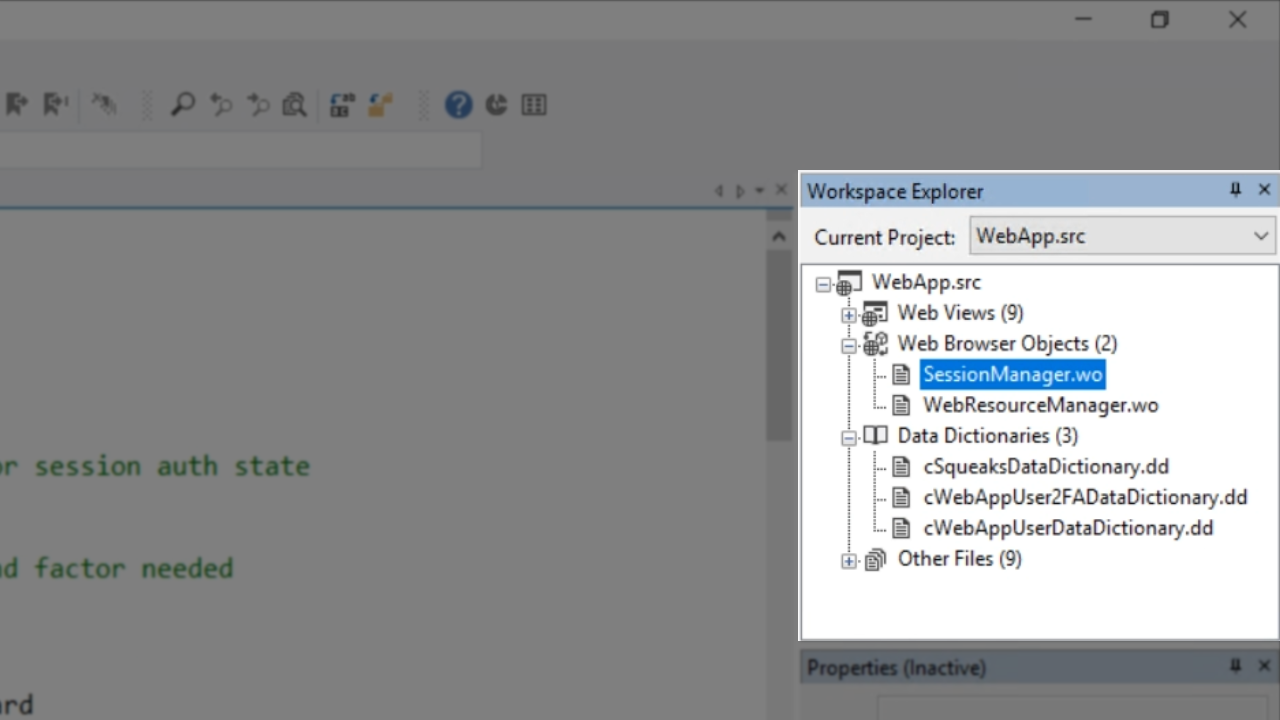Open the Current Project dropdown
This screenshot has width=1280, height=720.
pyautogui.click(x=1260, y=237)
